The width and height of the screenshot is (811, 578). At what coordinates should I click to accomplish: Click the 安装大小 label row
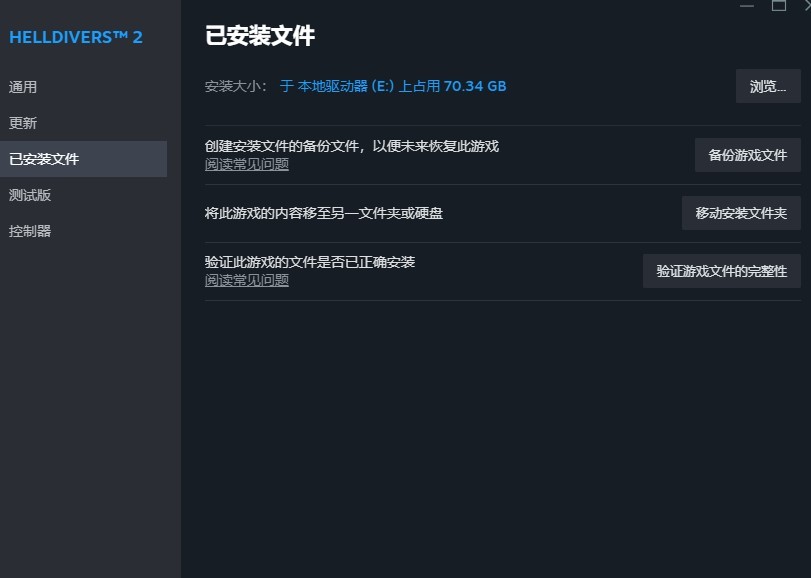pos(230,86)
